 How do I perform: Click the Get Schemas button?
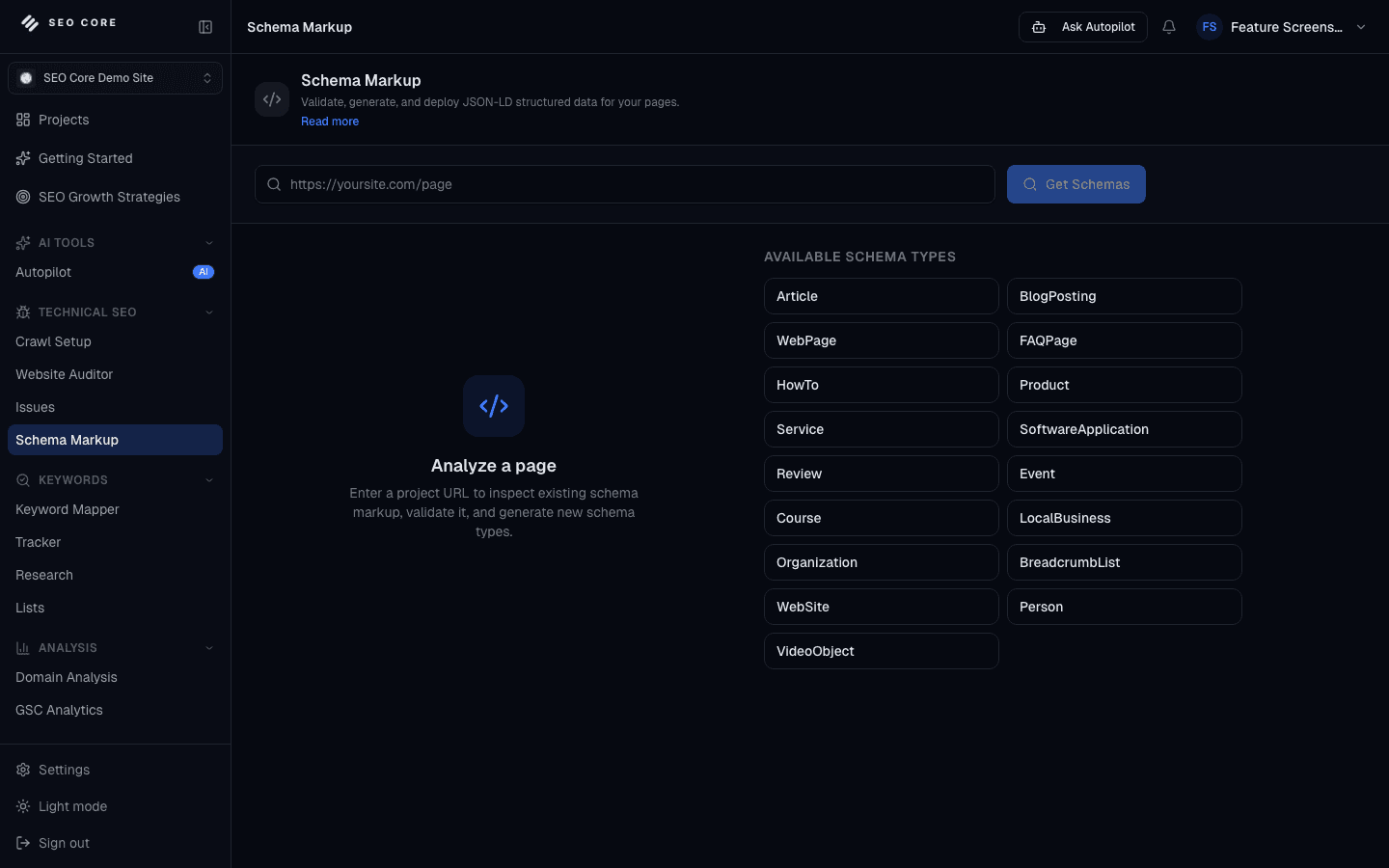click(x=1076, y=184)
